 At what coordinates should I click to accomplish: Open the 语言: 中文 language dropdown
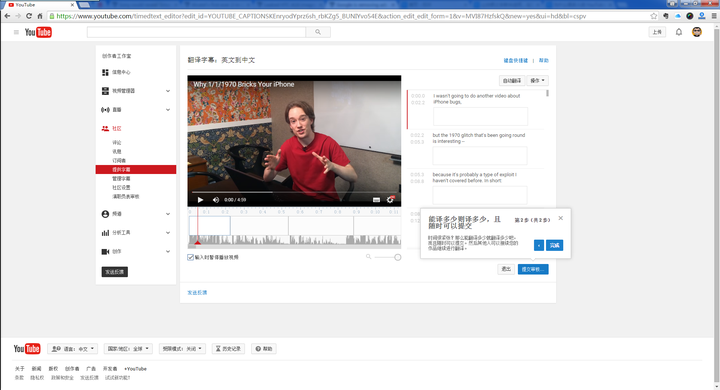coord(73,349)
